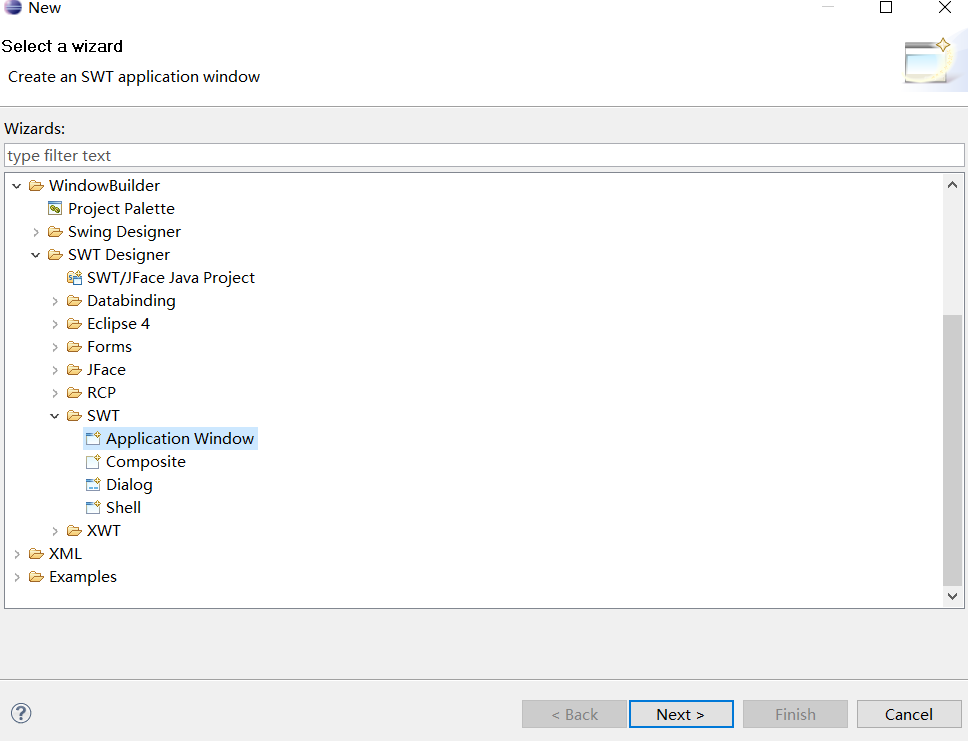The image size is (968, 741).
Task: Select the Forms folder icon
Action: pyautogui.click(x=73, y=346)
